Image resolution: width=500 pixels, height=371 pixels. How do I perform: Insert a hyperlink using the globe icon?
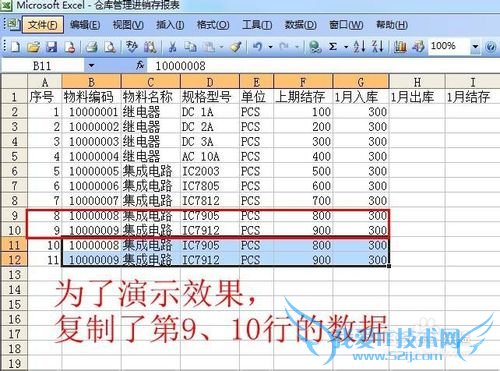tap(315, 47)
